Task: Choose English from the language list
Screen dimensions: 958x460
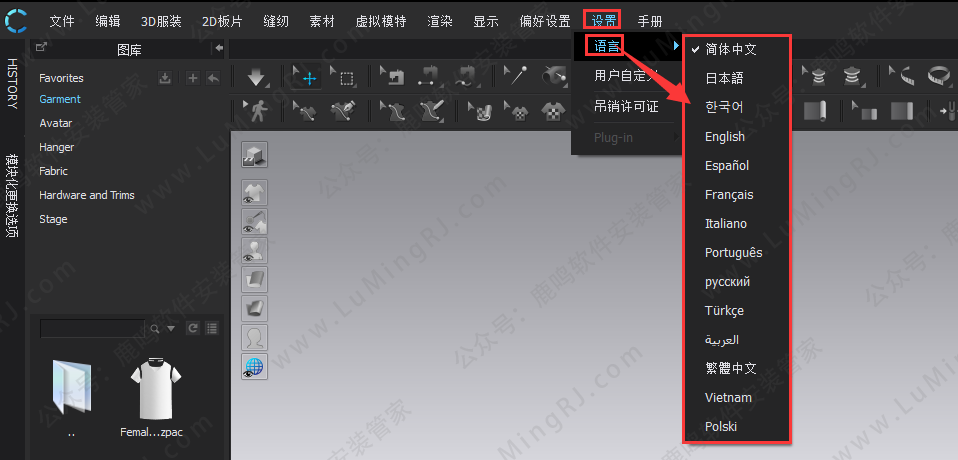Action: click(725, 136)
